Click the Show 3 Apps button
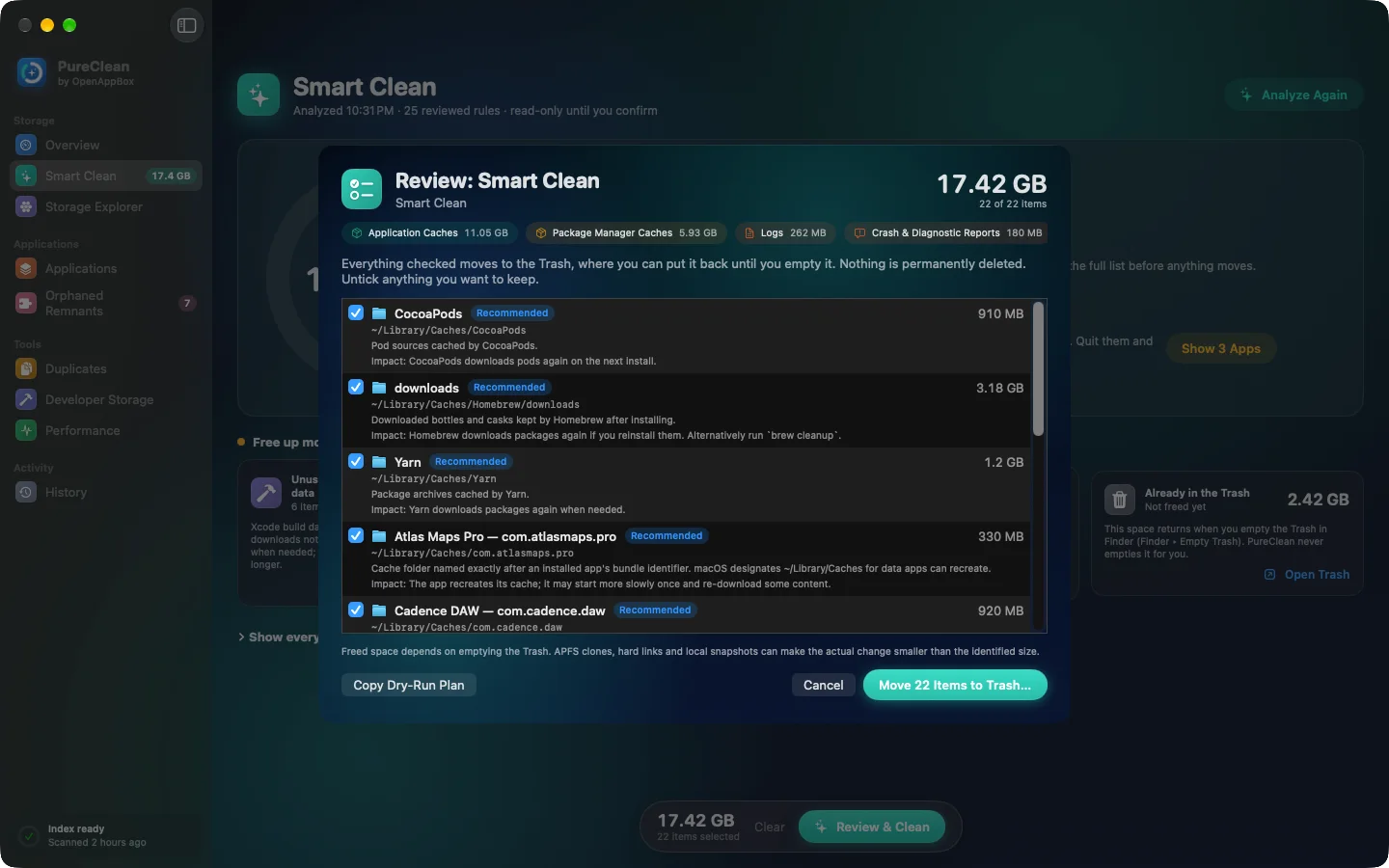The image size is (1389, 868). pyautogui.click(x=1221, y=348)
